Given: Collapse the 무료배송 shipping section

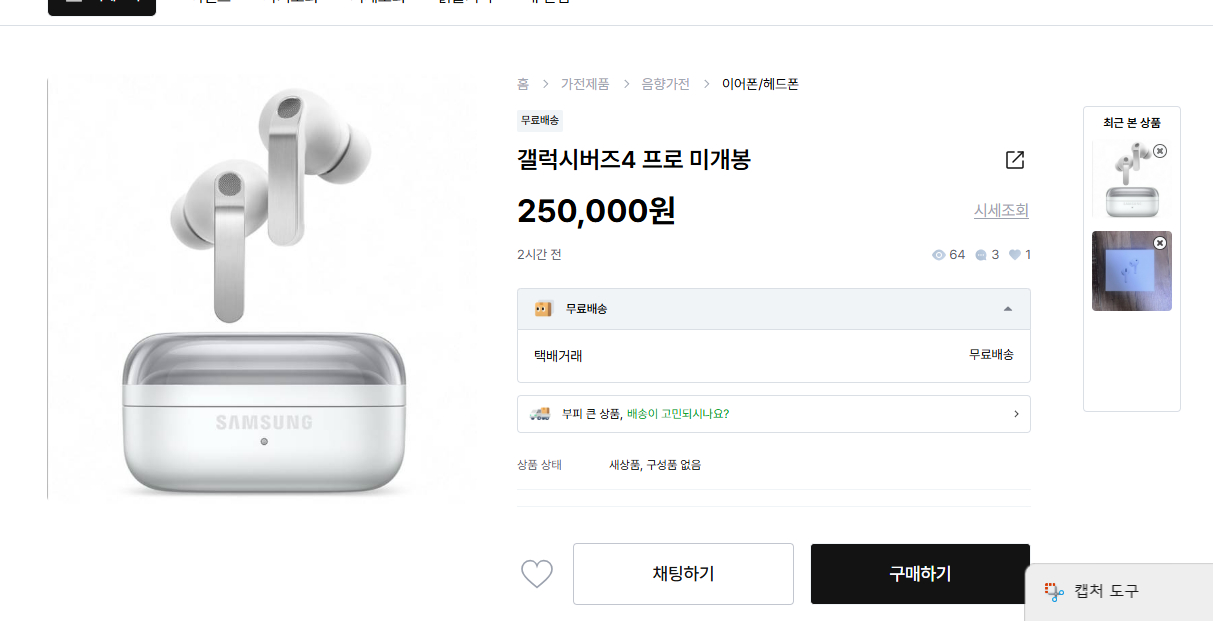Looking at the screenshot, I should [x=1007, y=309].
